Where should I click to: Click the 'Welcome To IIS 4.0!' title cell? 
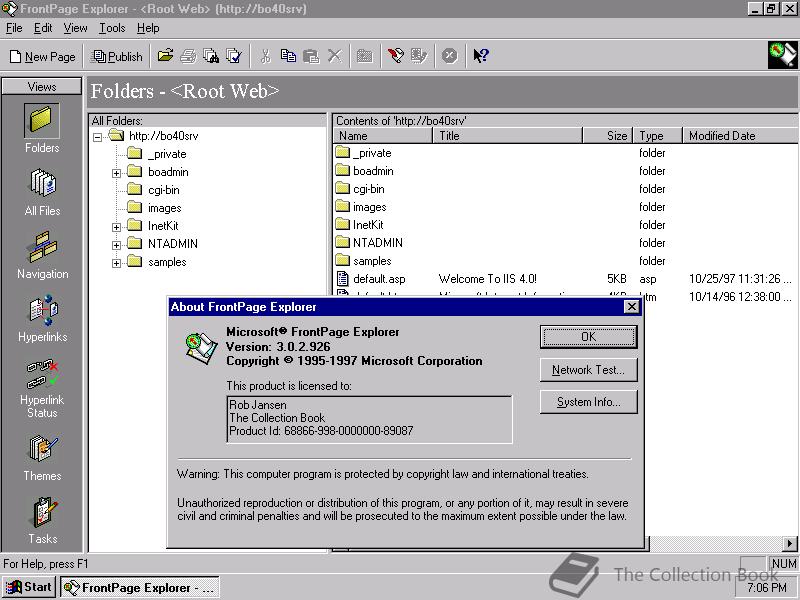pos(487,279)
